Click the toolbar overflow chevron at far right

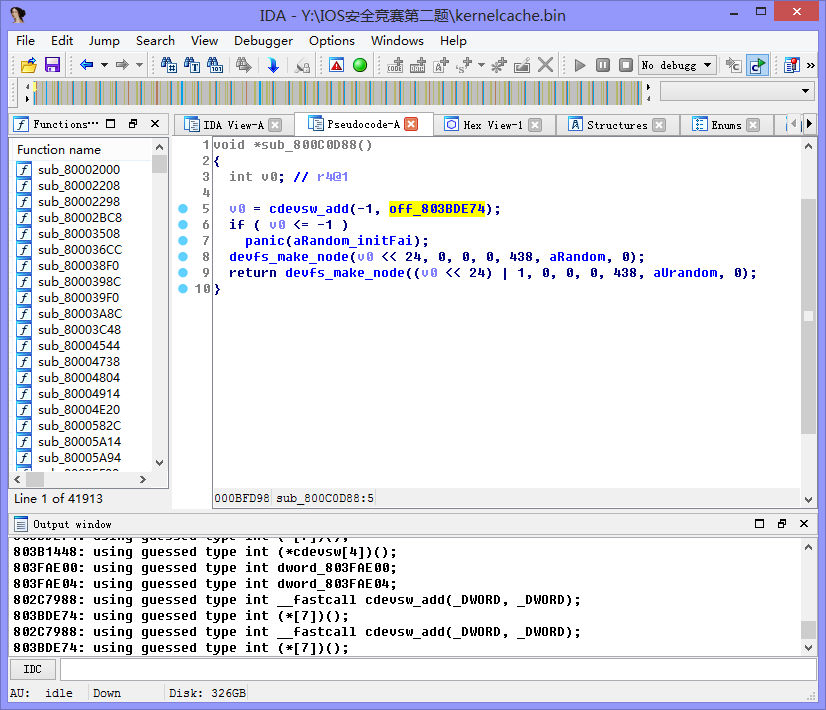pyautogui.click(x=811, y=65)
